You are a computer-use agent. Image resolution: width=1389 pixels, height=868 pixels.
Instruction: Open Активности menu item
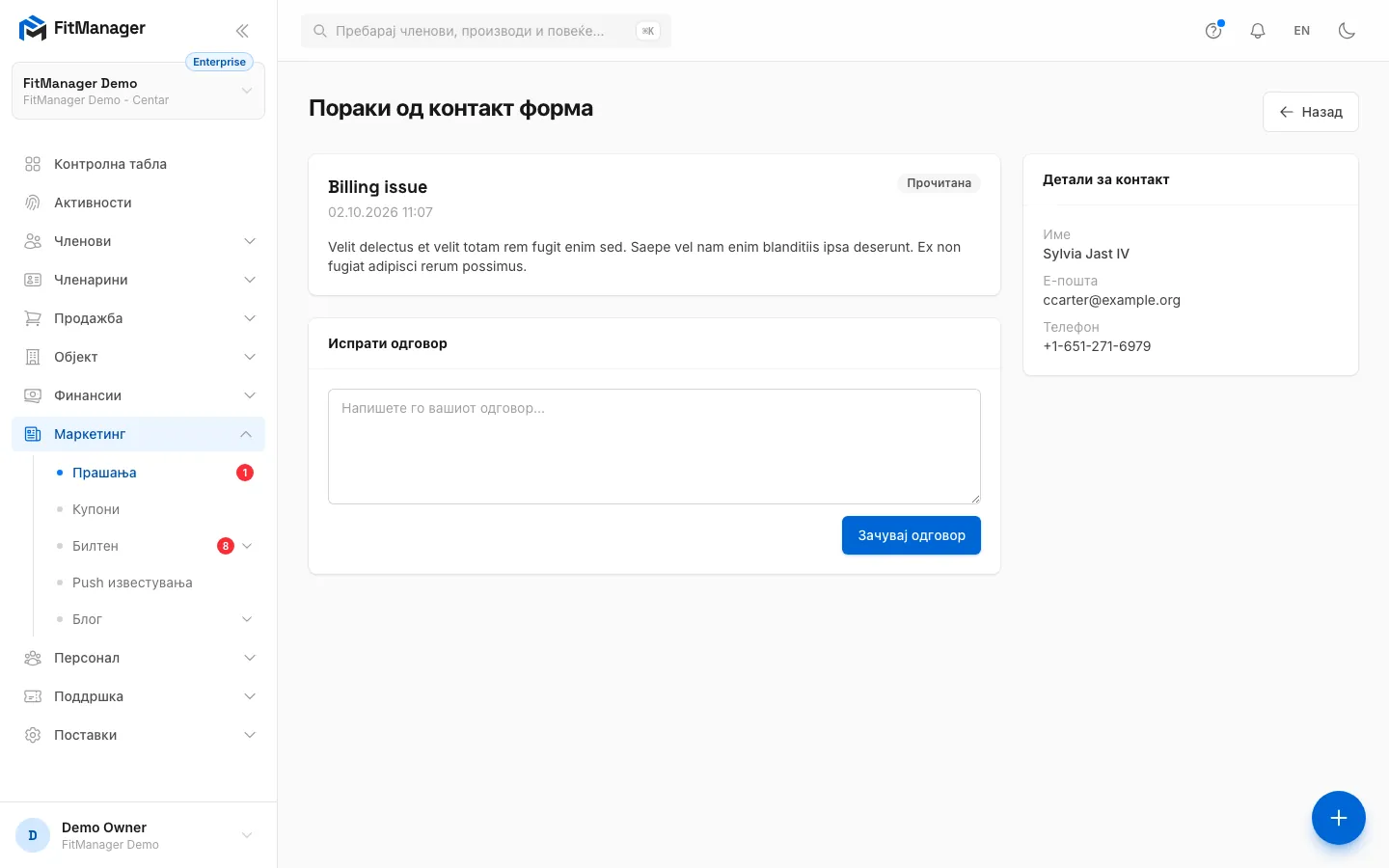click(138, 203)
